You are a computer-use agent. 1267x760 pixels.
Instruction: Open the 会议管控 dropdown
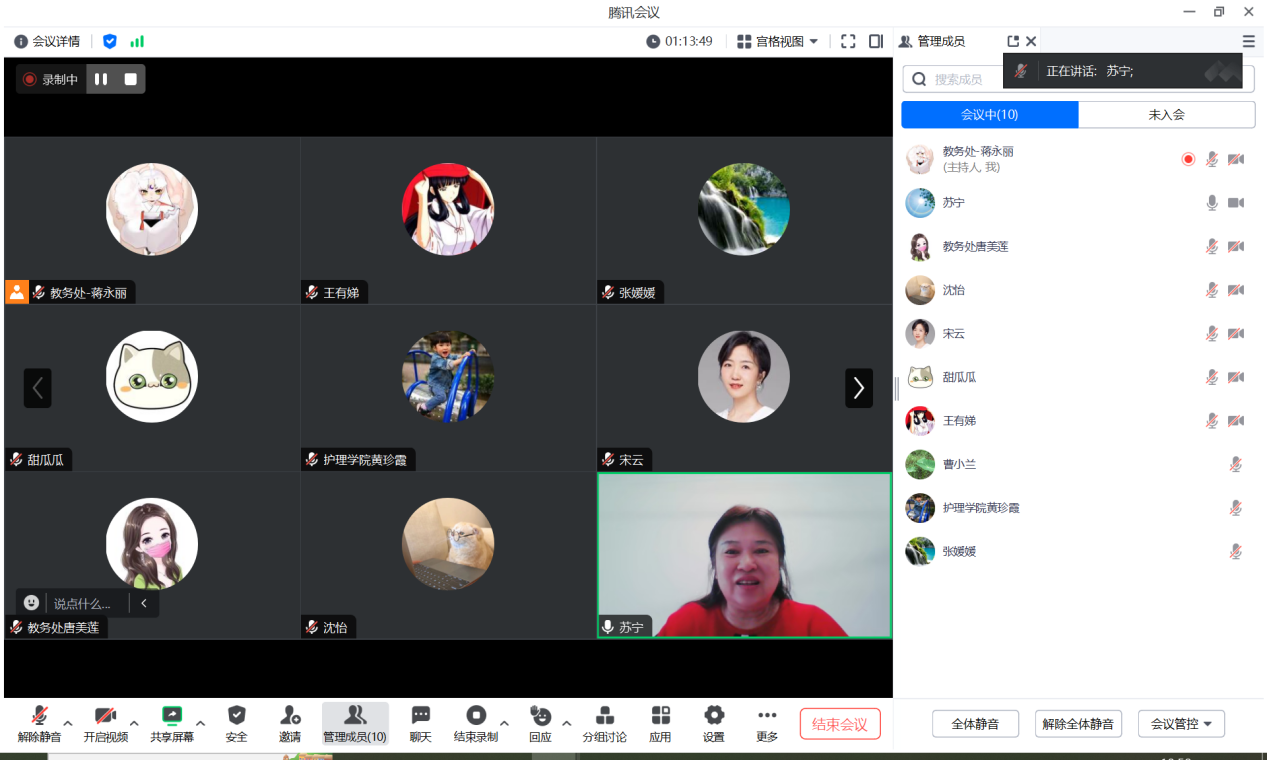(1181, 724)
